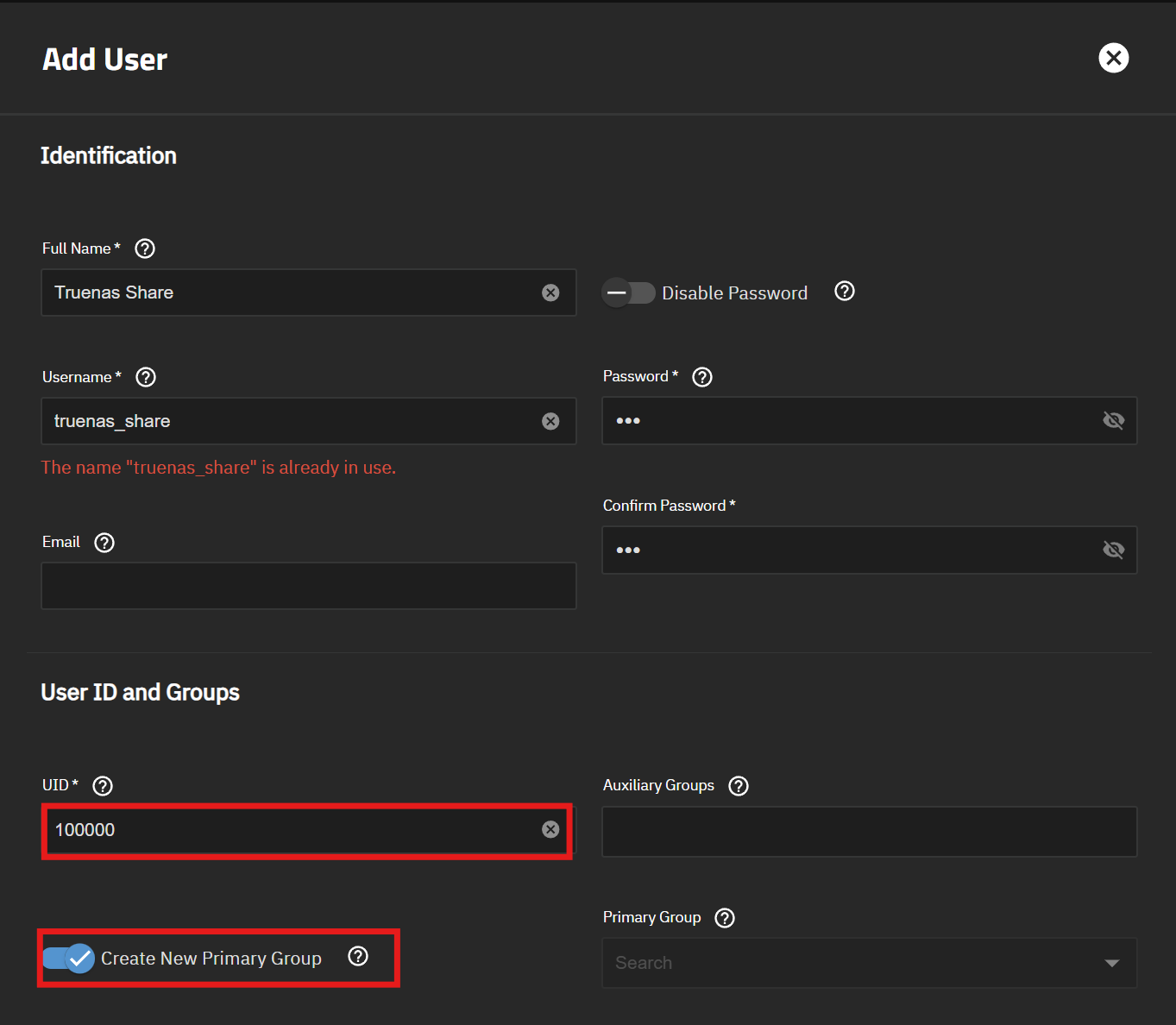Open help tooltip for Full Name
1176x1025 pixels.
145,248
